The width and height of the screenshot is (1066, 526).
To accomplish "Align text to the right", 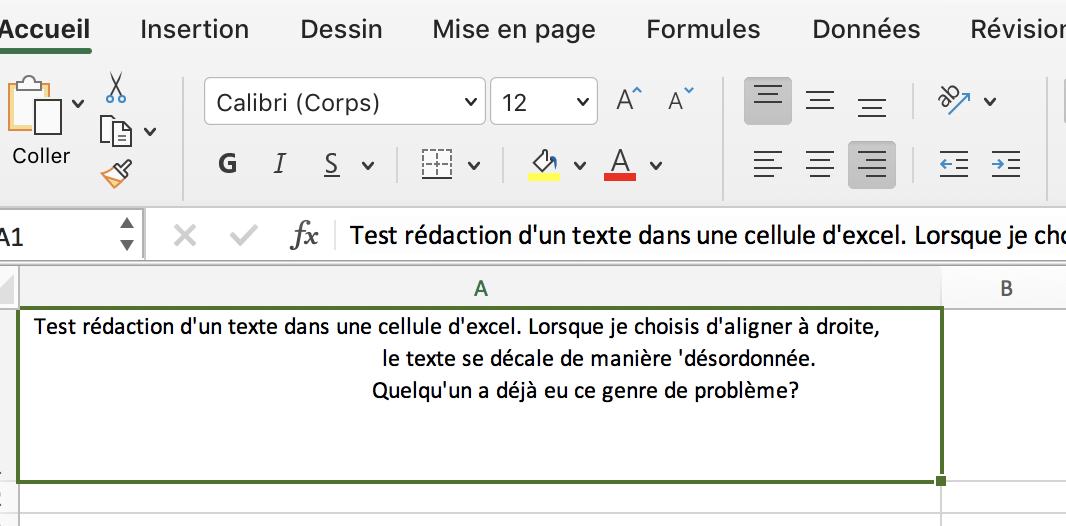I will pyautogui.click(x=872, y=164).
